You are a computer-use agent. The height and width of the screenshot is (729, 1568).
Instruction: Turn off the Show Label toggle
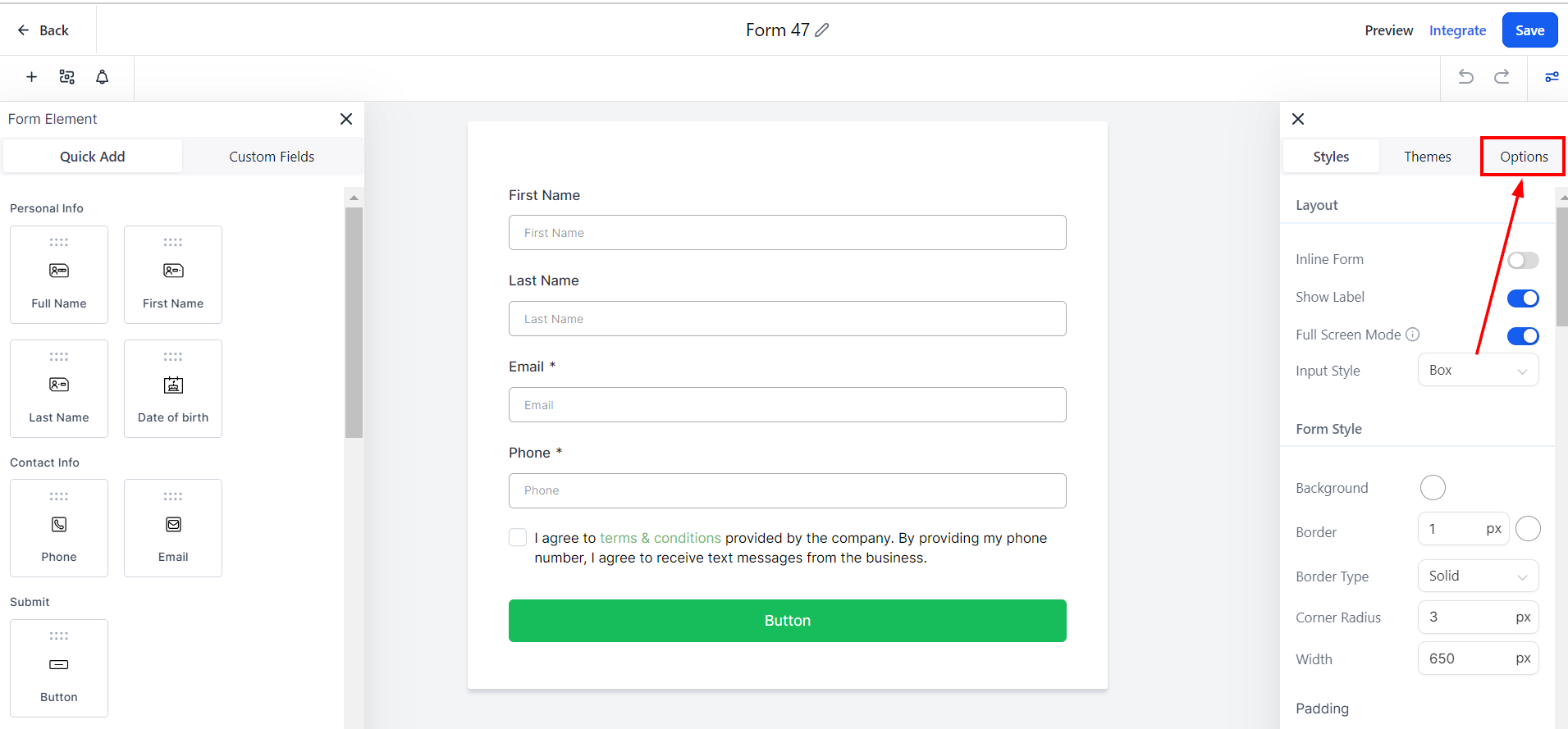pyautogui.click(x=1523, y=298)
